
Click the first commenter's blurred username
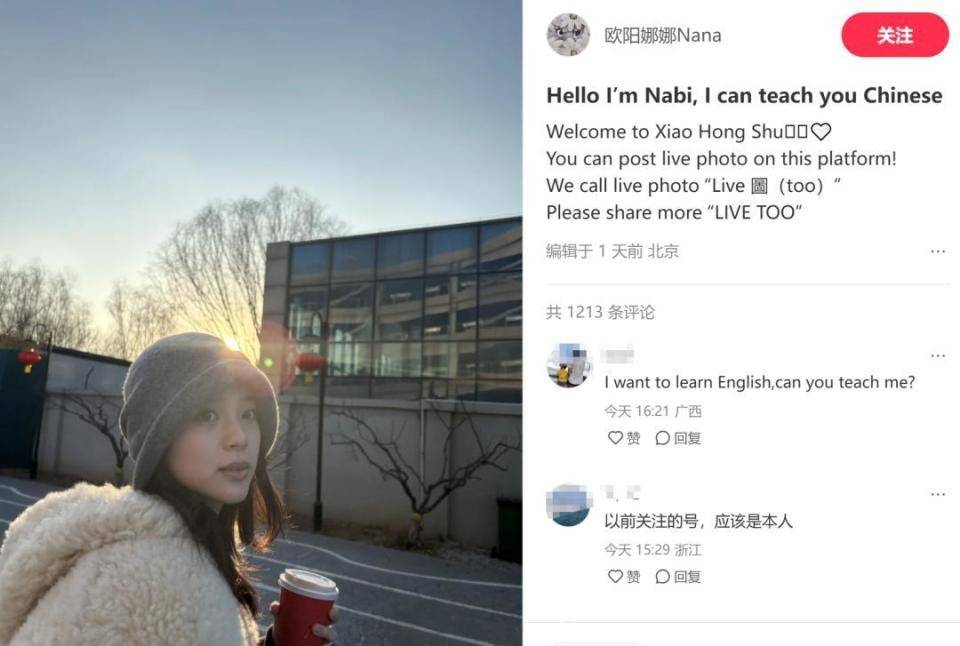coord(617,355)
